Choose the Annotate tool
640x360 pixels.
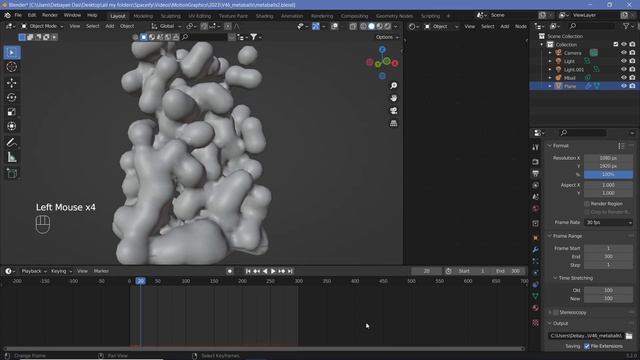pos(12,142)
